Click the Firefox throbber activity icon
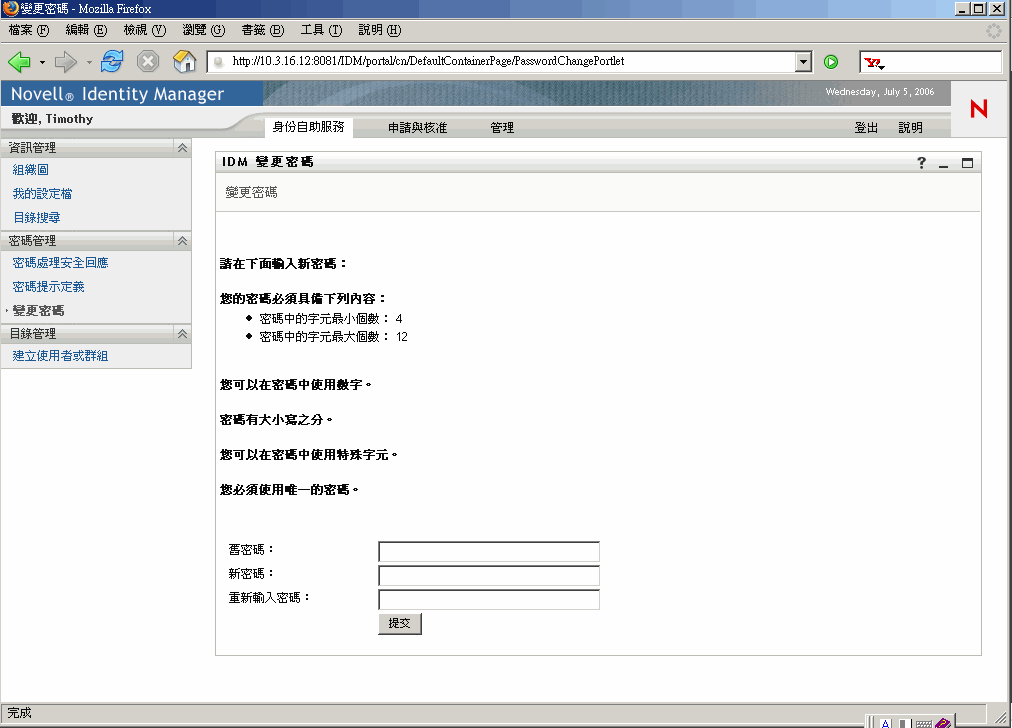This screenshot has height=728, width=1012. [993, 30]
